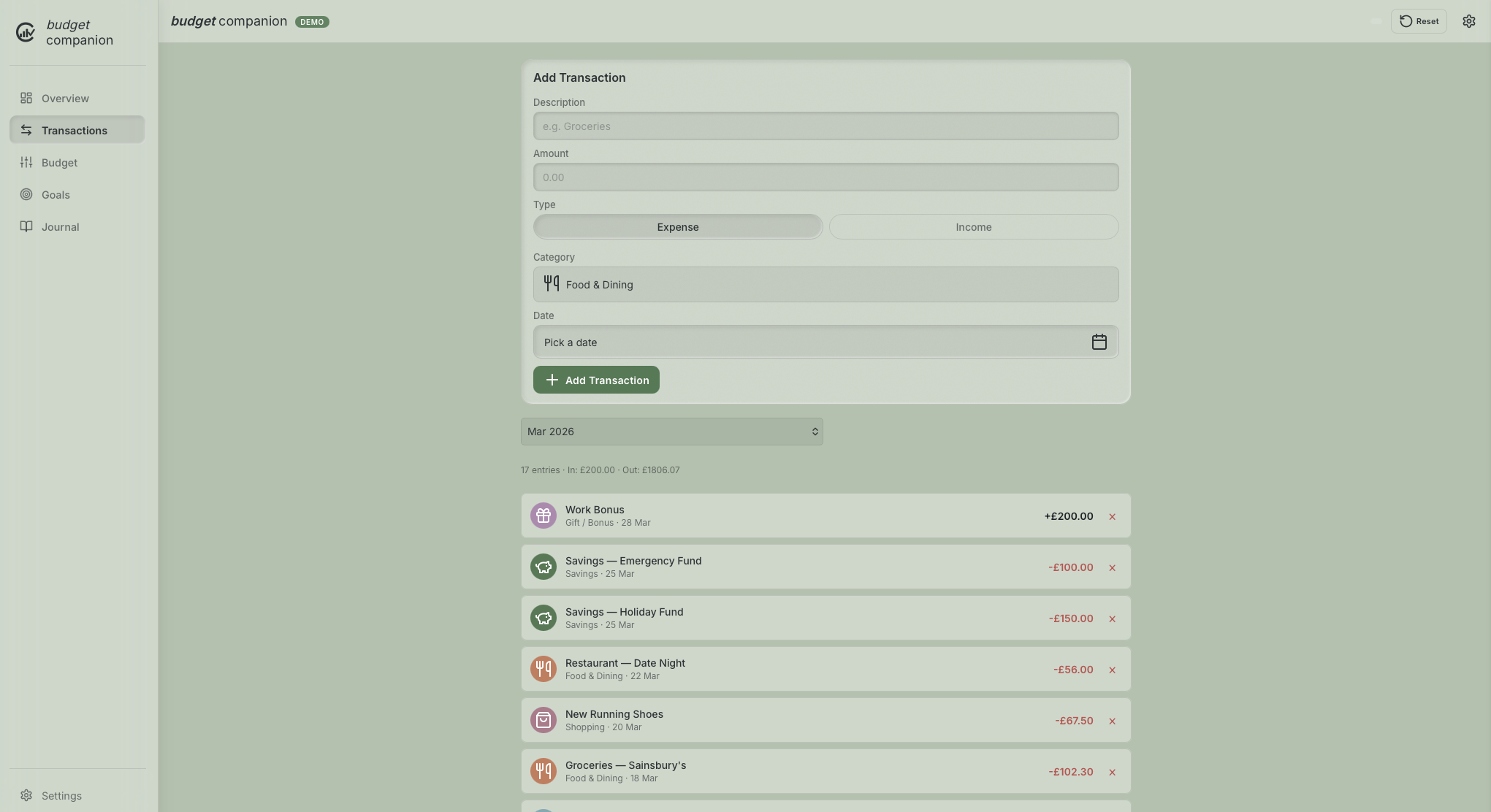The width and height of the screenshot is (1491, 812).
Task: Go to the Budget page
Action: tap(59, 163)
